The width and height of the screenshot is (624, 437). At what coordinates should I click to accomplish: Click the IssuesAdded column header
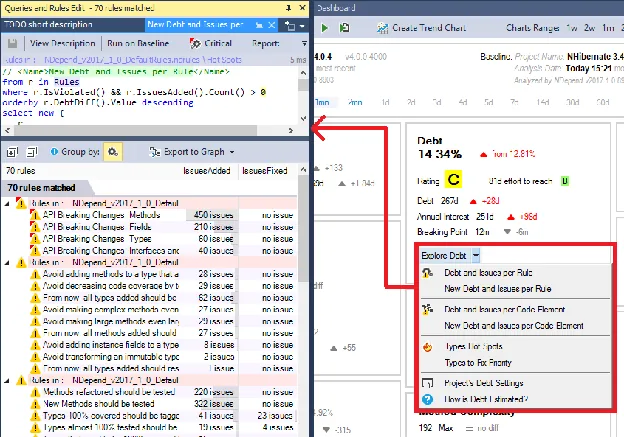click(207, 171)
